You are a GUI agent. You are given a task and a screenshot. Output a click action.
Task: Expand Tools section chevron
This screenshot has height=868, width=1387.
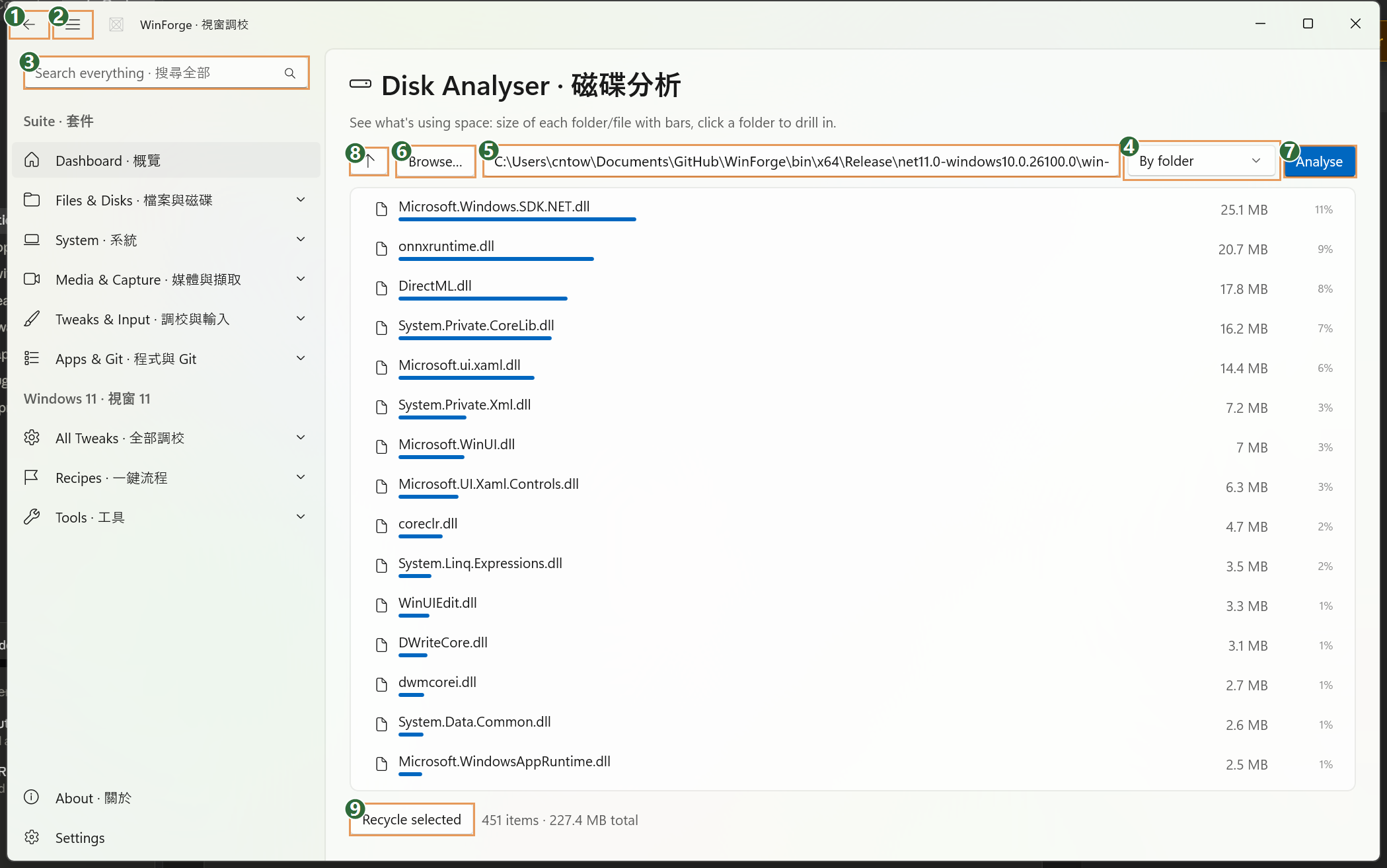tap(301, 517)
